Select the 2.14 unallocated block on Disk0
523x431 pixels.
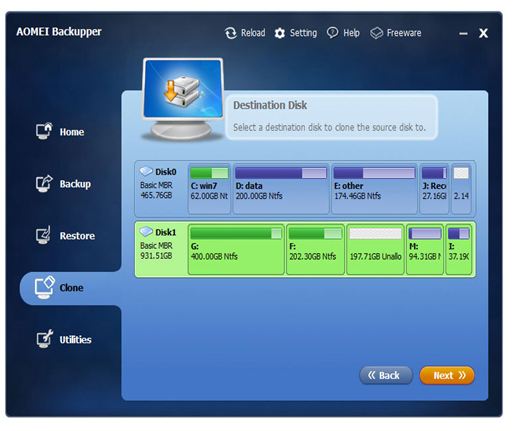tap(461, 188)
